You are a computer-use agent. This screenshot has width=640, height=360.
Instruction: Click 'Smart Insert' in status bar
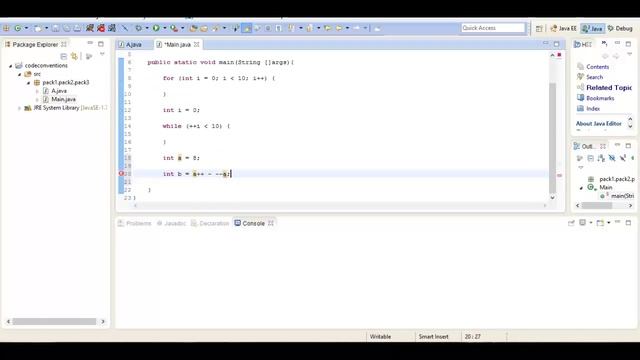point(433,337)
